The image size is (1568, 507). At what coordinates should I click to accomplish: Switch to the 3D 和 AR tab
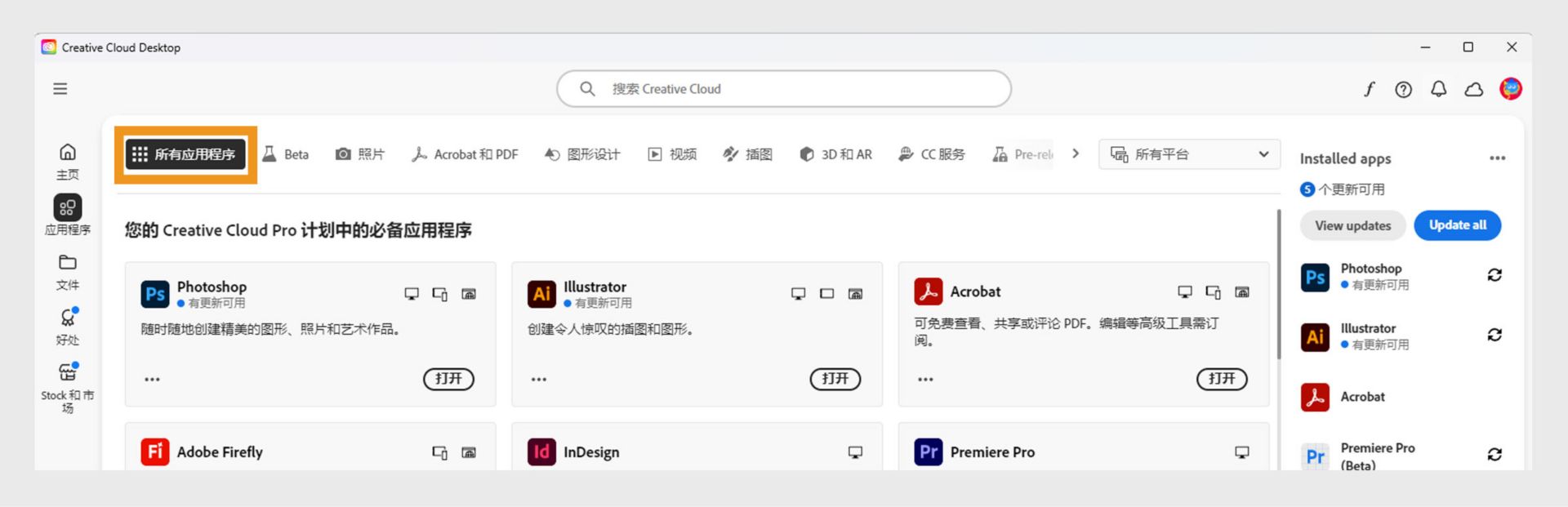(835, 154)
